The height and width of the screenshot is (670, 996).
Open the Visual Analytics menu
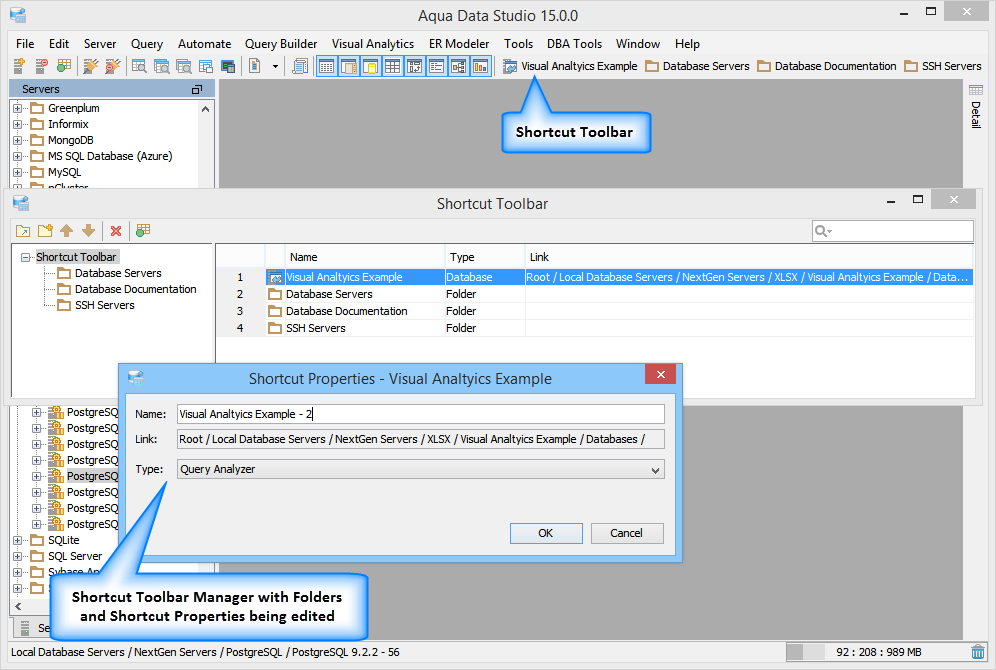pos(373,44)
